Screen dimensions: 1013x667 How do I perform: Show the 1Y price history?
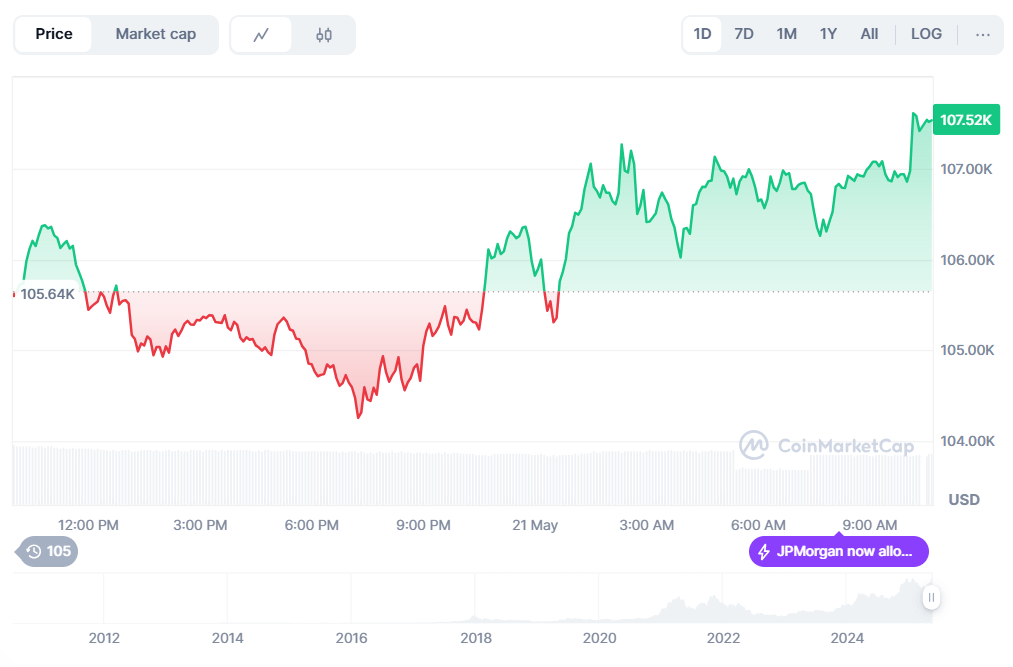click(x=828, y=34)
